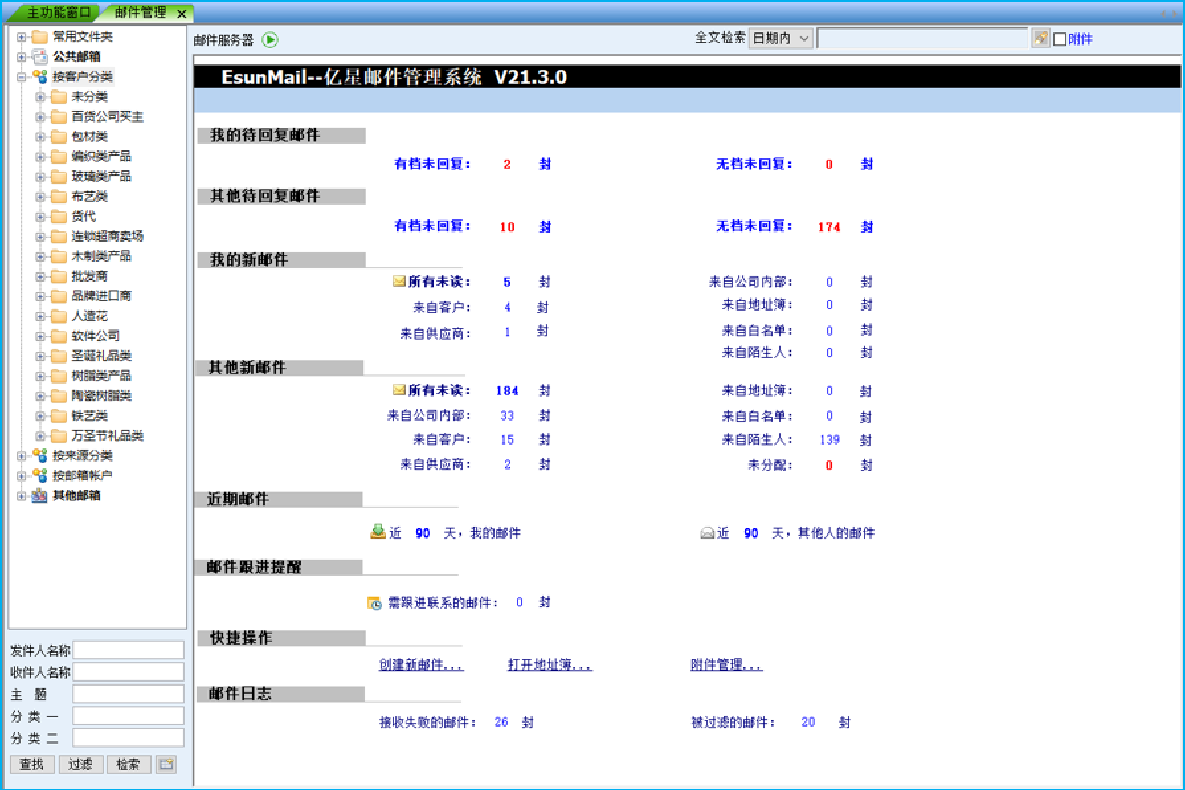Expand the 人造花 folder node
This screenshot has height=790, width=1185.
tap(41, 316)
